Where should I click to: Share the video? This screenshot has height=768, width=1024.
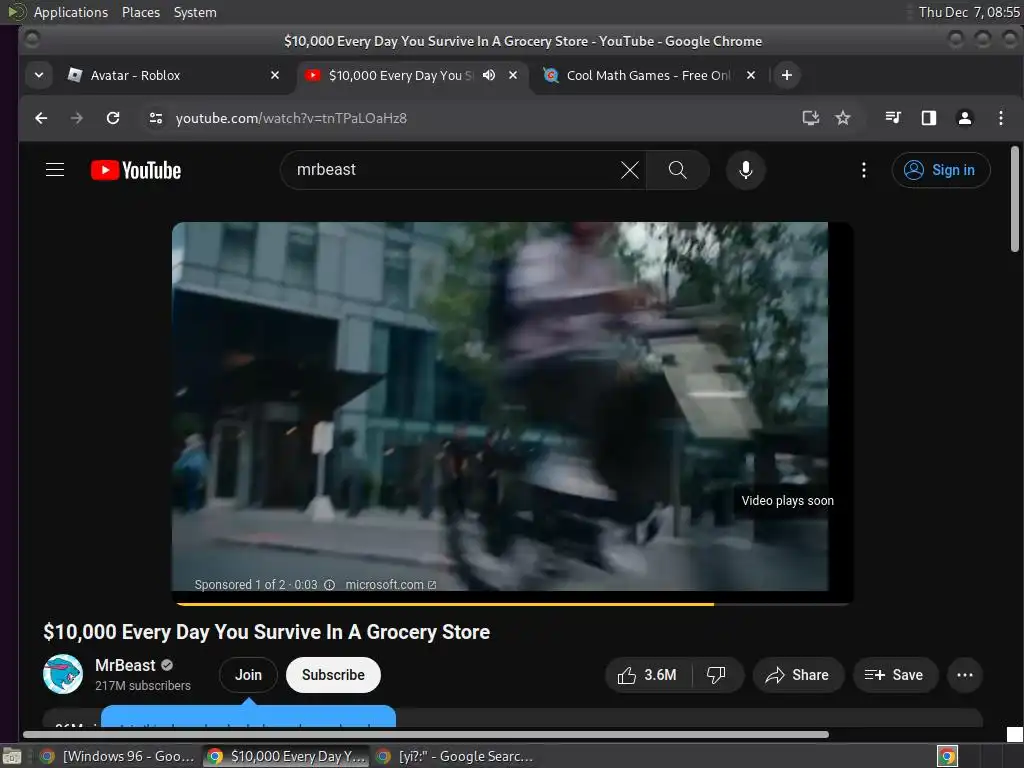[798, 675]
